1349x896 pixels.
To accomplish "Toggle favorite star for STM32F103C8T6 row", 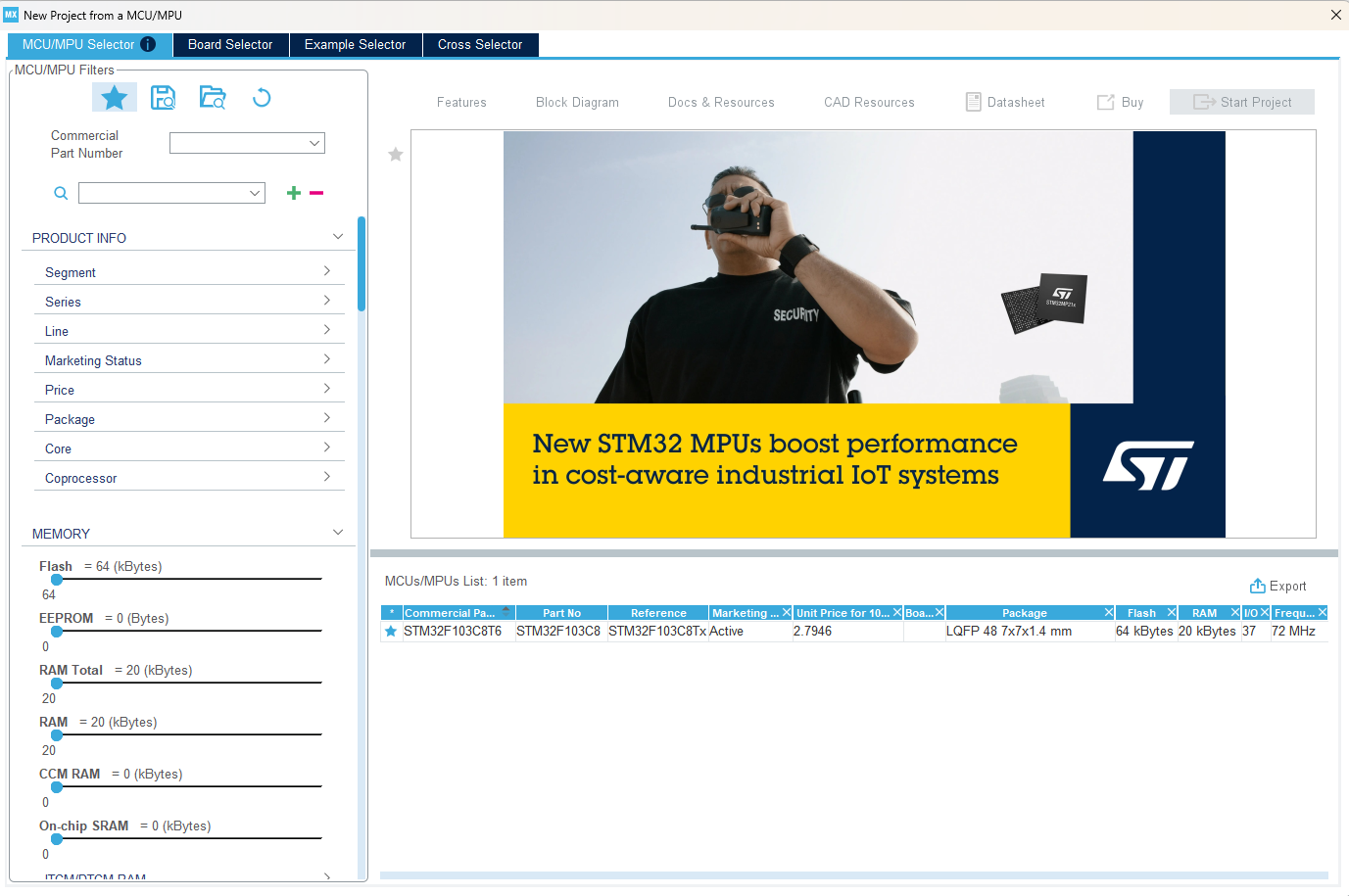I will tap(391, 632).
